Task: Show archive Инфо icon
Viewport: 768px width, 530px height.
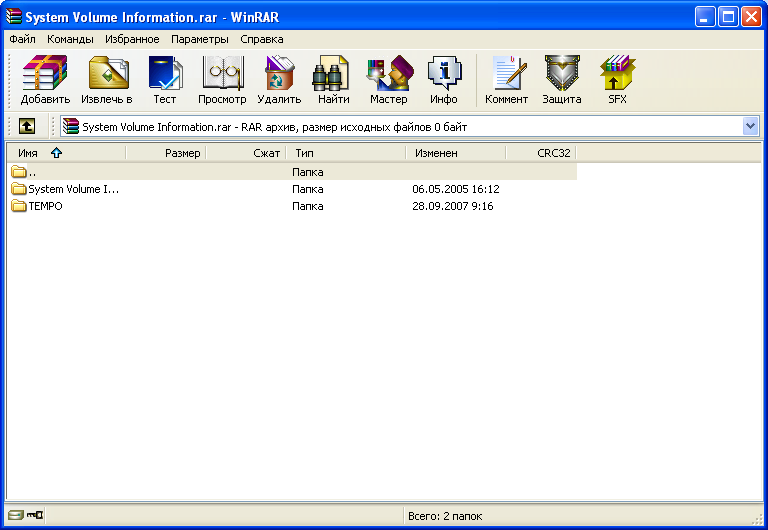Action: click(444, 73)
